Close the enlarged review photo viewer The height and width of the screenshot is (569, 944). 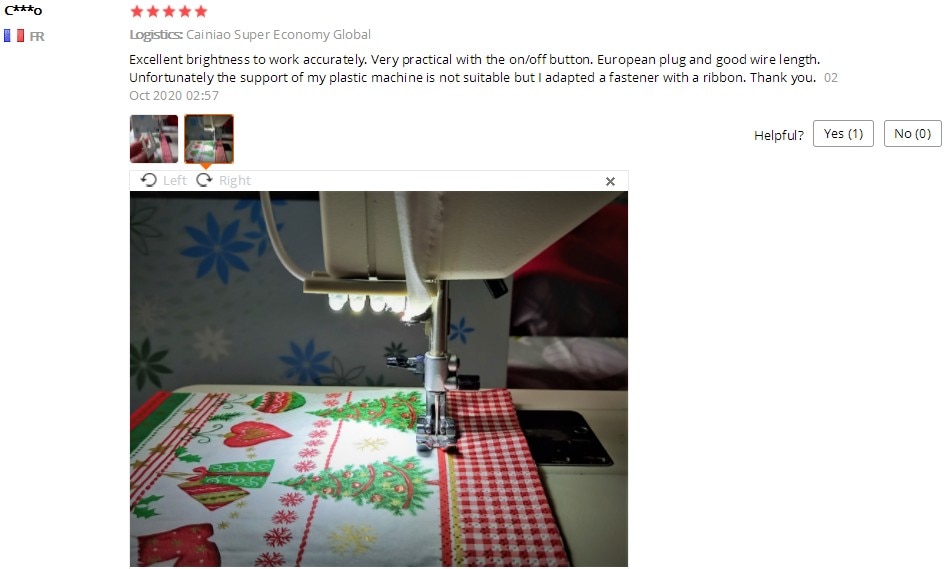pyautogui.click(x=610, y=181)
